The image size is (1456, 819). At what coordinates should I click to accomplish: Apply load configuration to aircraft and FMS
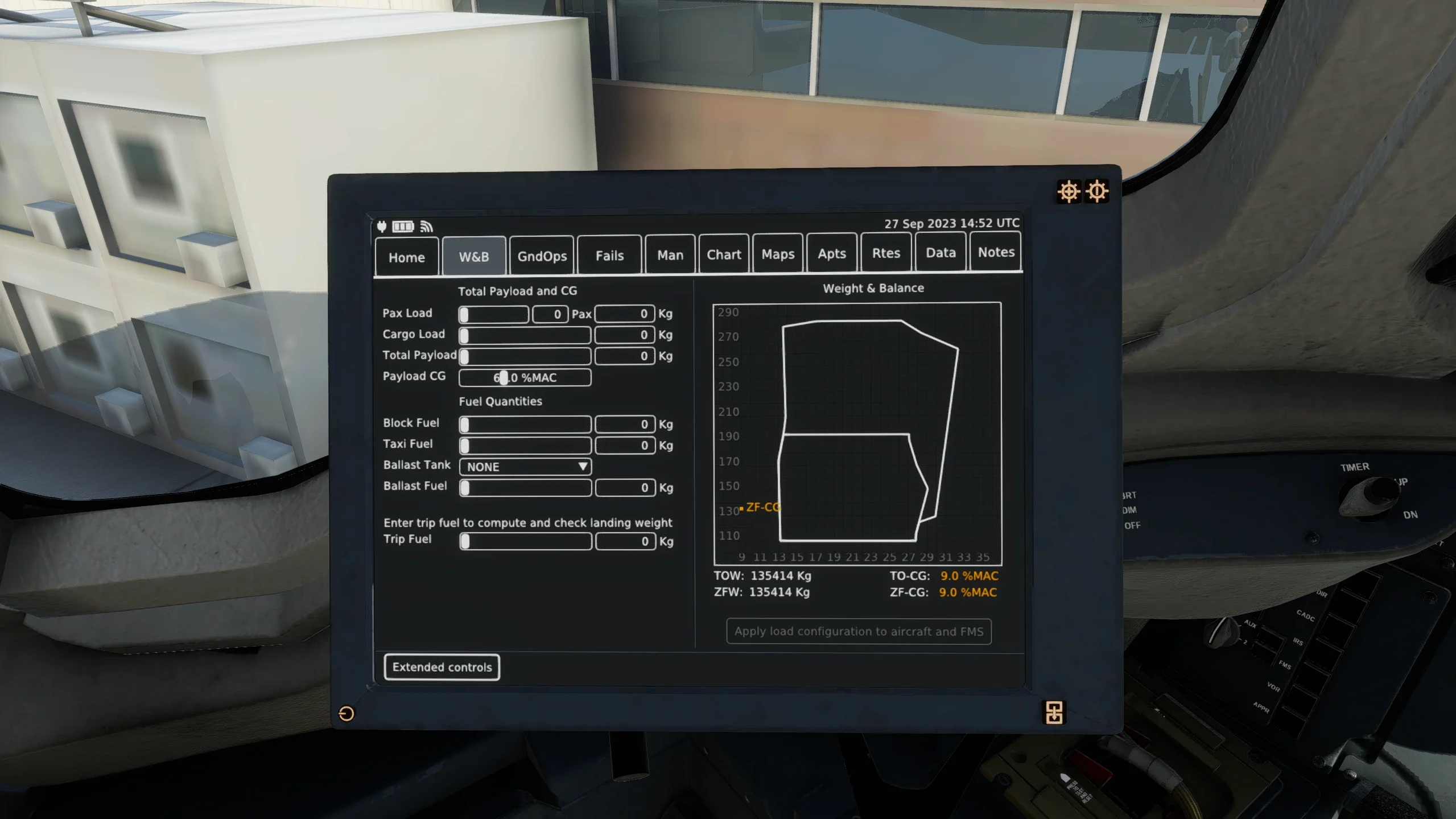(858, 631)
